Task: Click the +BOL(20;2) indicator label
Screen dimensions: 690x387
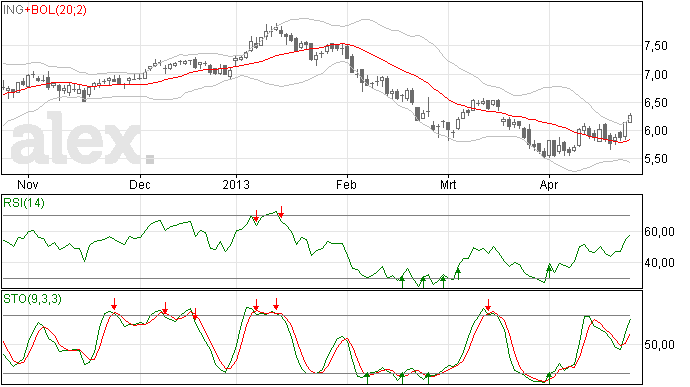Action: 55,9
